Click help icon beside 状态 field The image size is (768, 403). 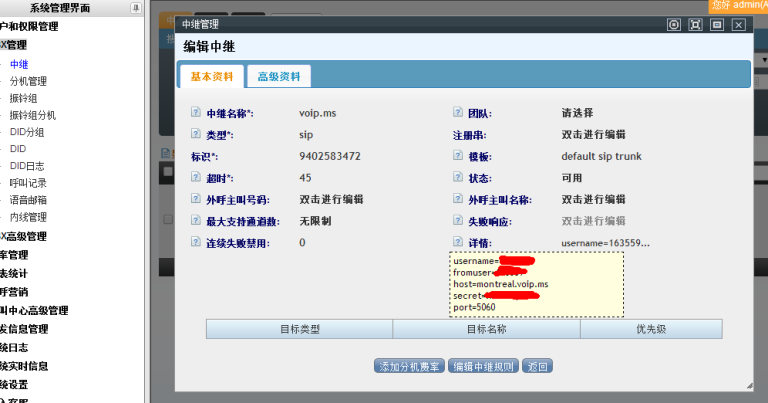459,178
